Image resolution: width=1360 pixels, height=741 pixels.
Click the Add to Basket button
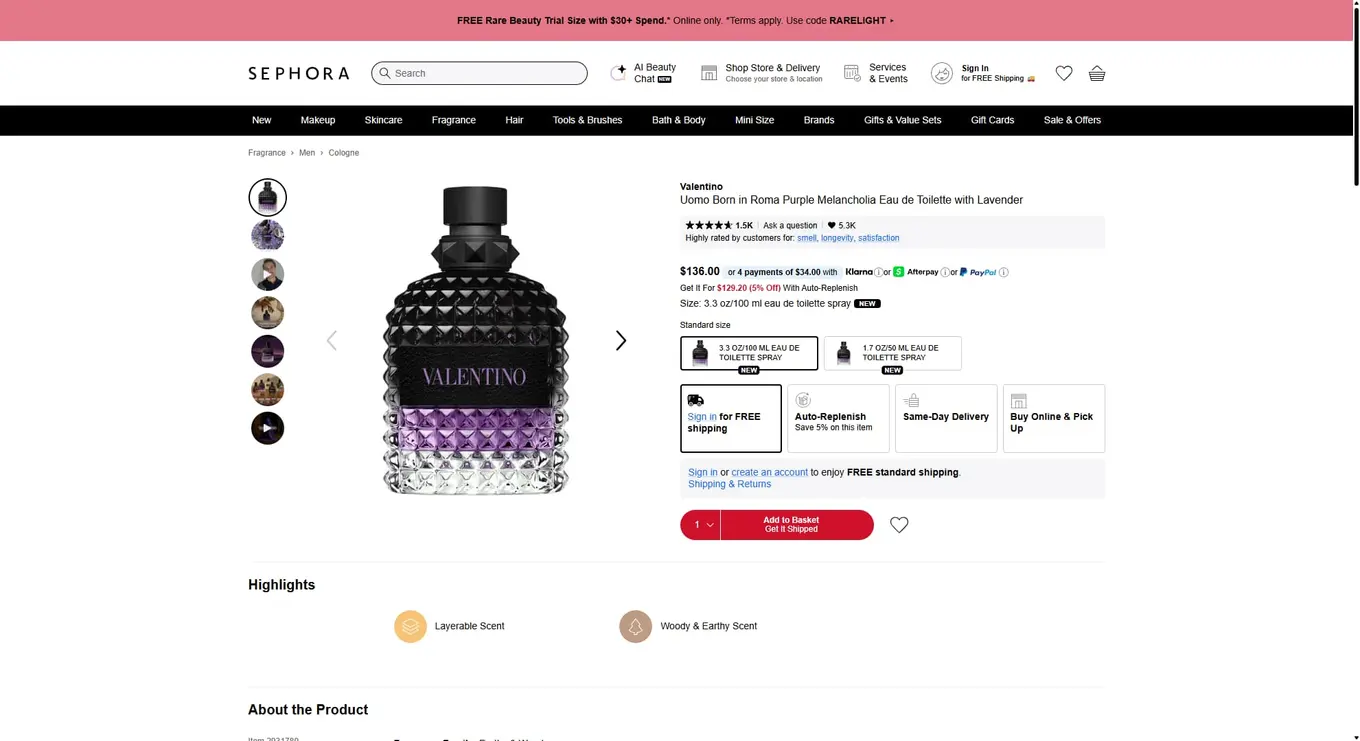[791, 524]
